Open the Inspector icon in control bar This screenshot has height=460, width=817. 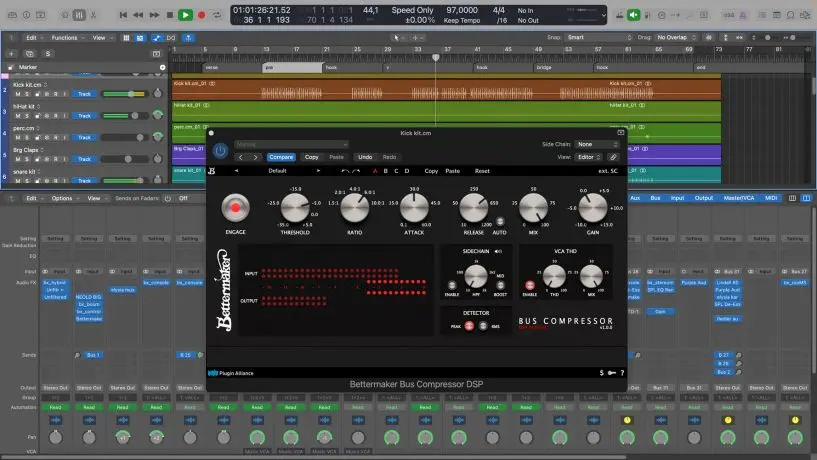point(27,15)
